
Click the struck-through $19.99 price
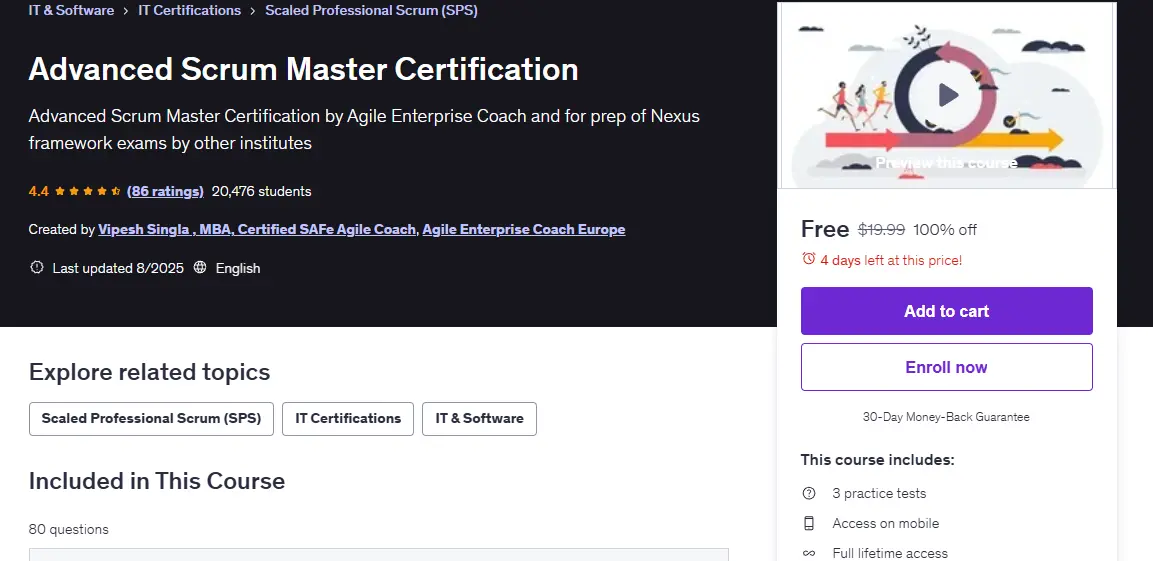coord(881,230)
